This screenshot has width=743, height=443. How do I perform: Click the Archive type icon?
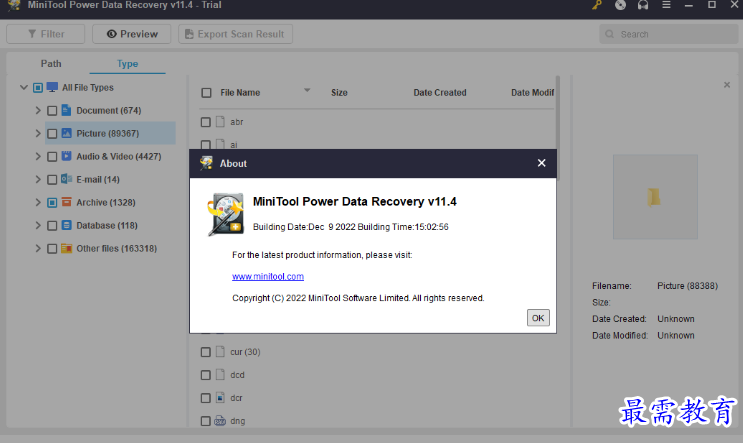66,202
